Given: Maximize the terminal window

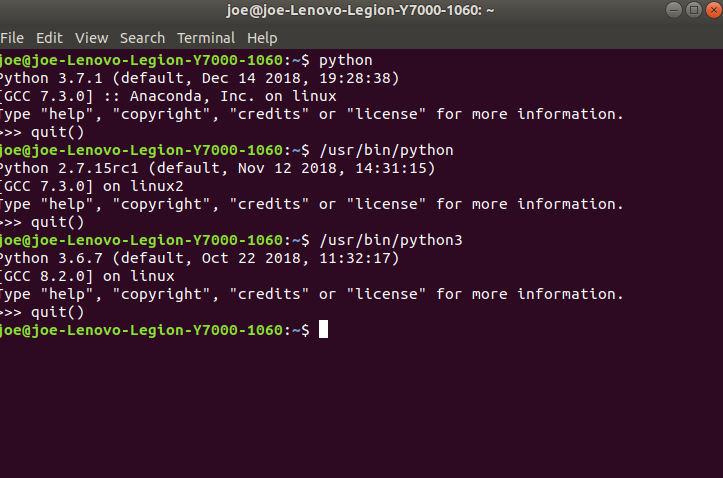Looking at the screenshot, I should click(693, 10).
